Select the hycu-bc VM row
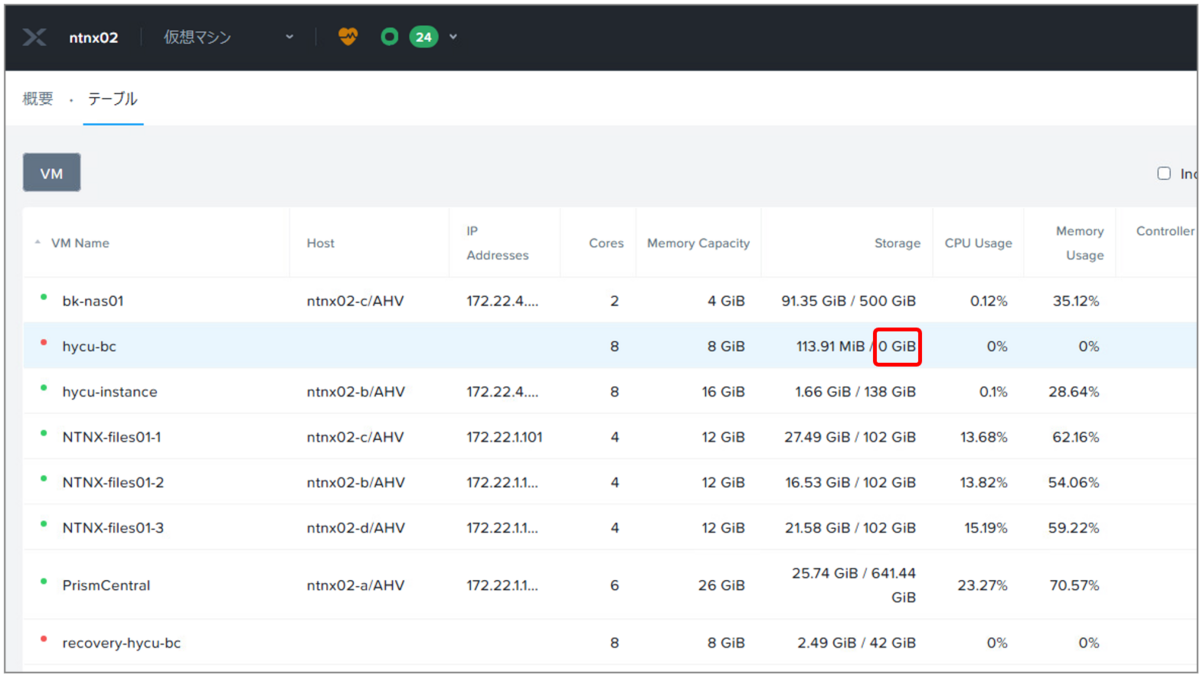 click(610, 346)
